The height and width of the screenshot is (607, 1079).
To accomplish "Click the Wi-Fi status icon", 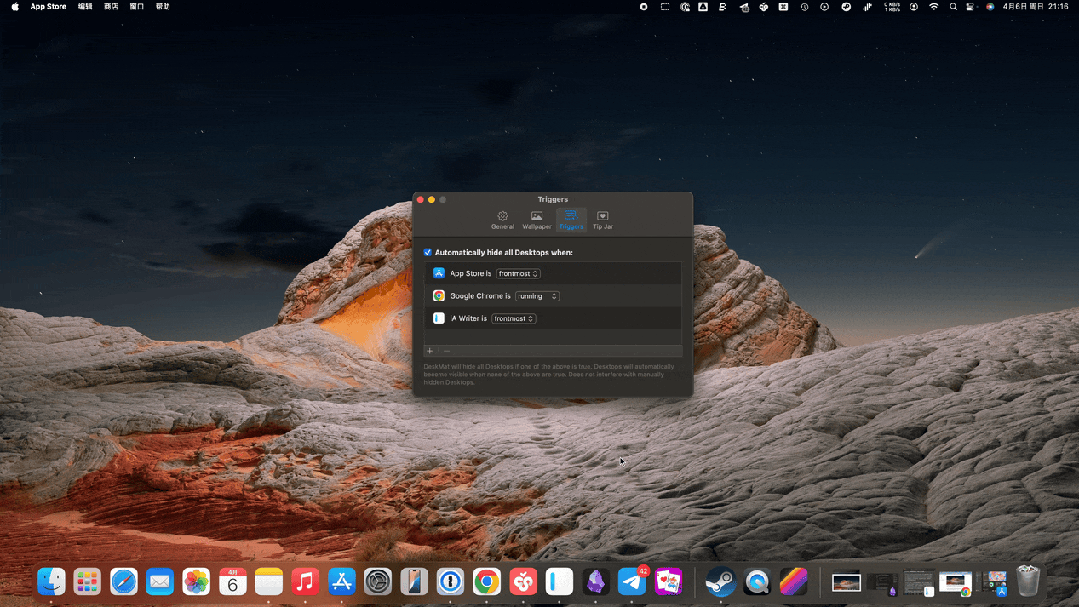I will [934, 7].
